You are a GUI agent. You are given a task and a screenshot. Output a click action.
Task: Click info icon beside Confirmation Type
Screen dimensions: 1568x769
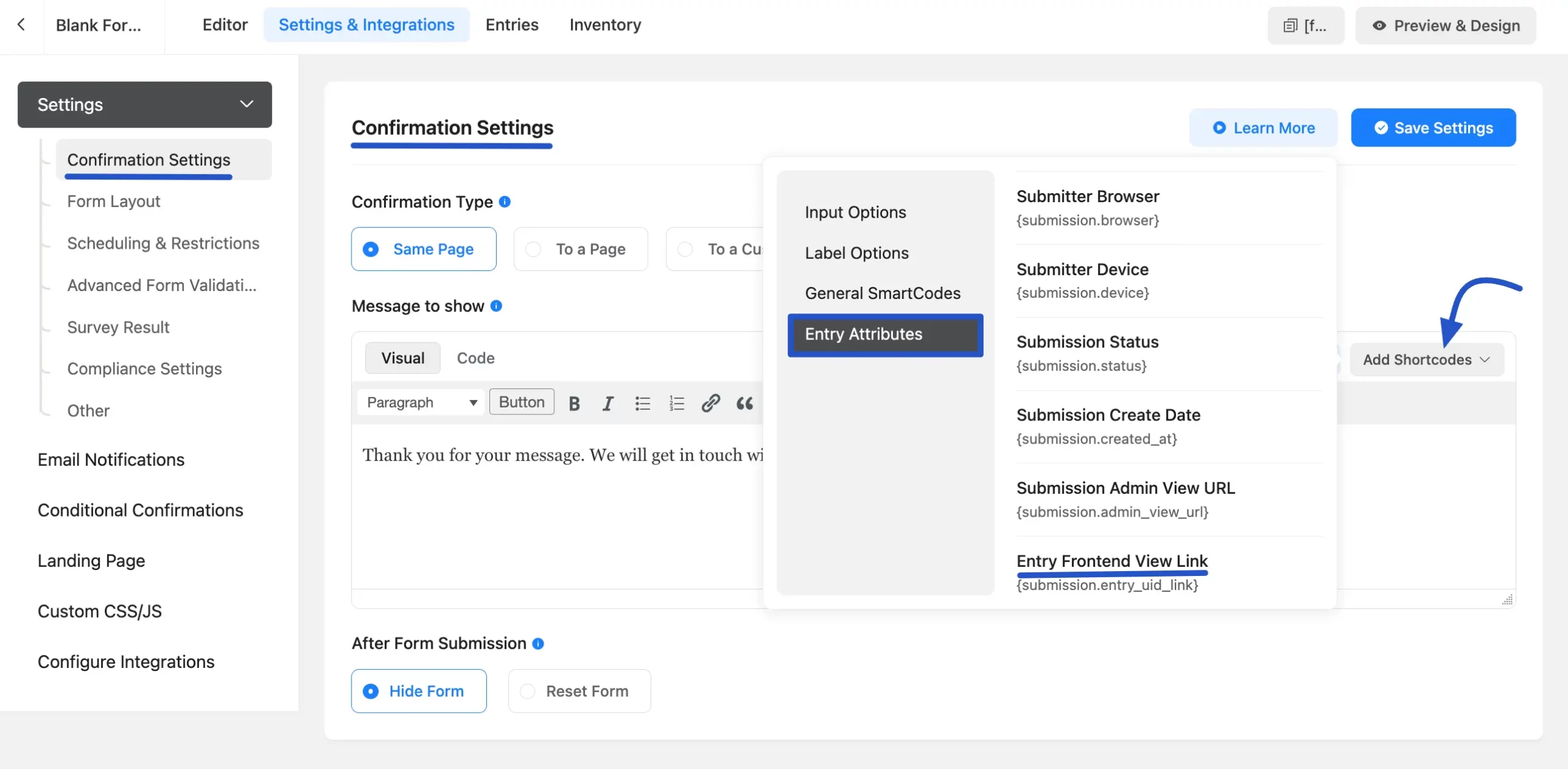point(505,202)
